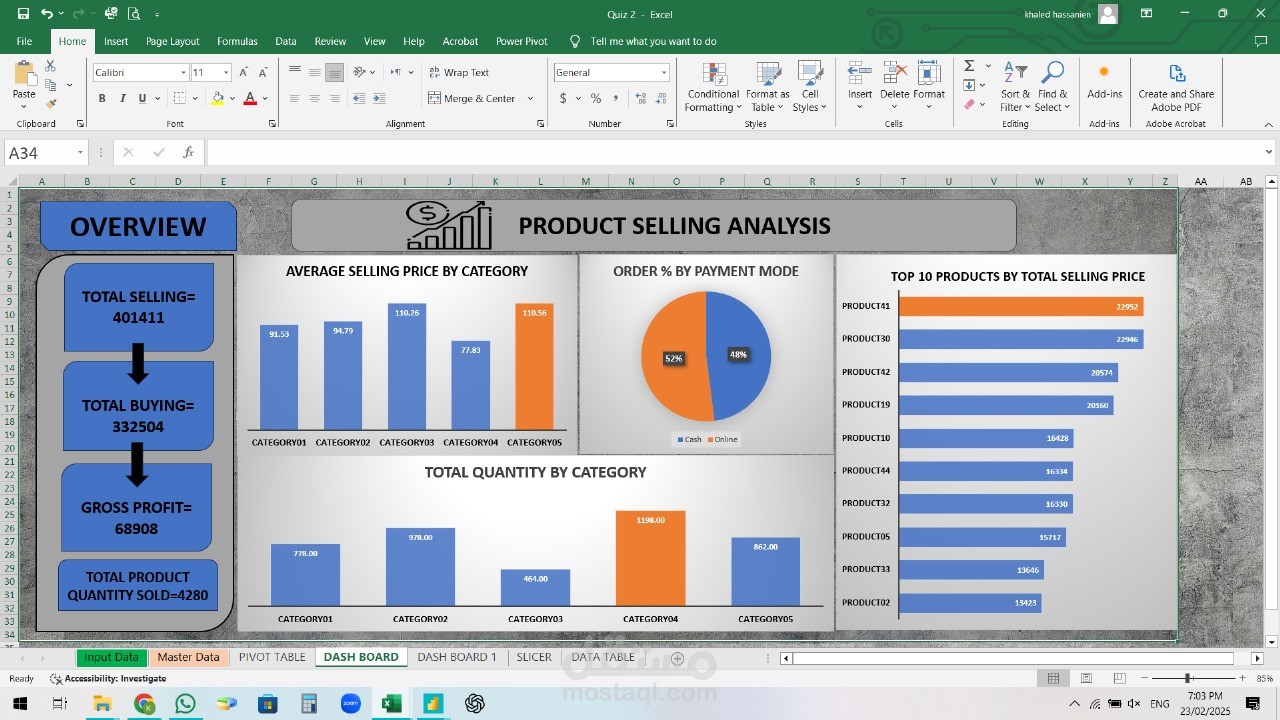
Task: Click the Insert Function fx icon
Action: point(188,153)
